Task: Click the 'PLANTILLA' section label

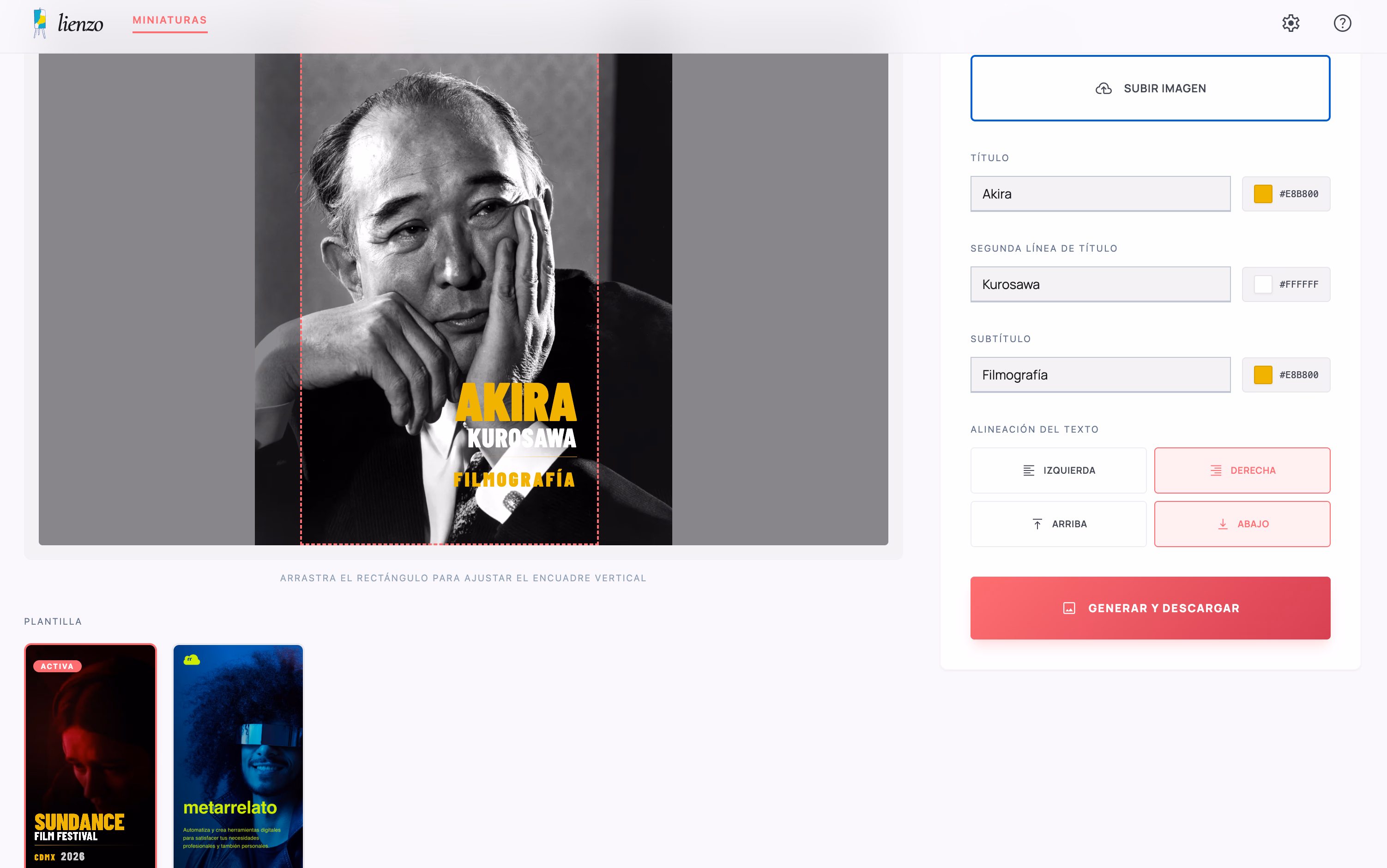Action: pos(53,621)
